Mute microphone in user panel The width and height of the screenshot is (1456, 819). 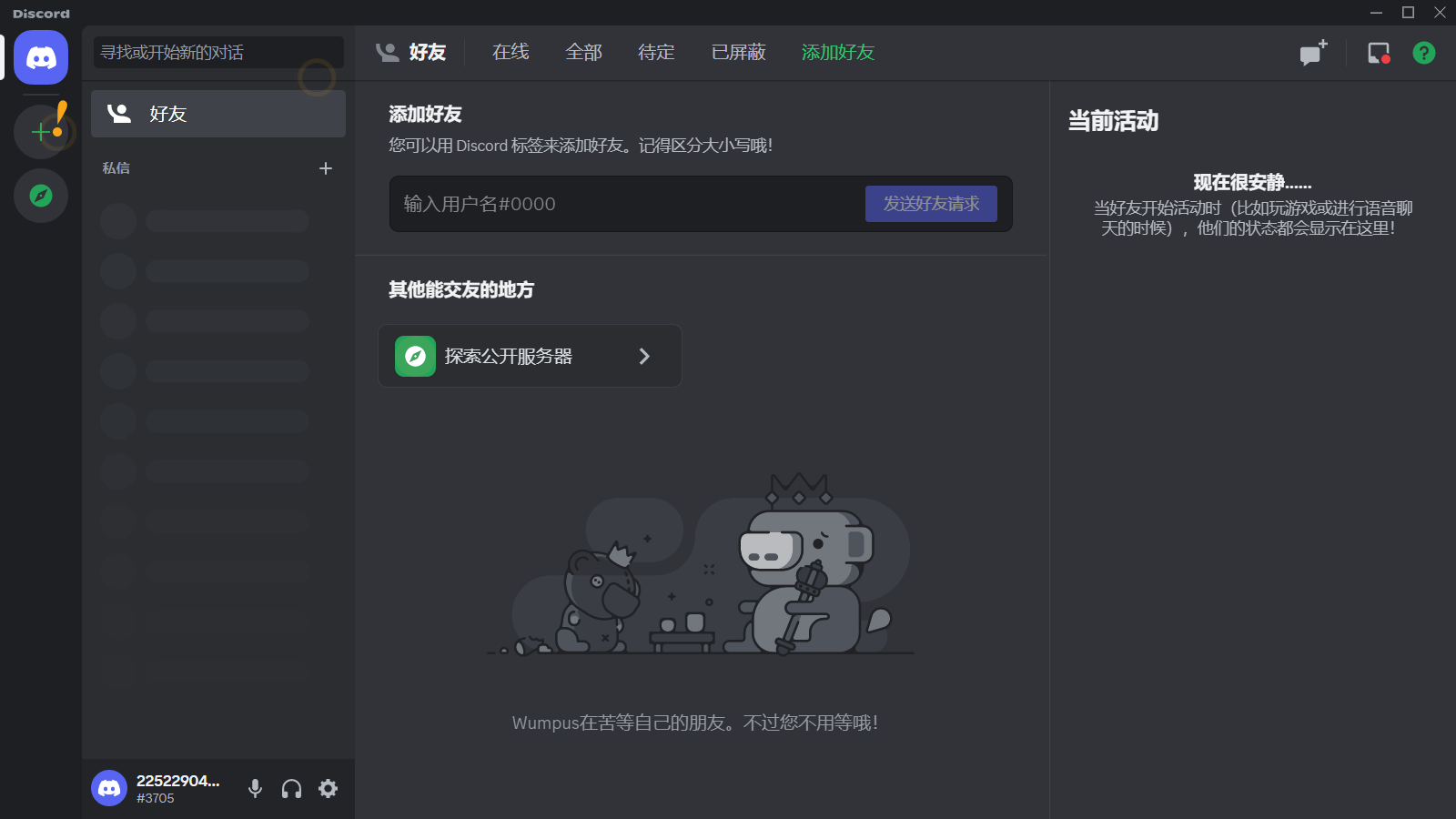[x=256, y=788]
